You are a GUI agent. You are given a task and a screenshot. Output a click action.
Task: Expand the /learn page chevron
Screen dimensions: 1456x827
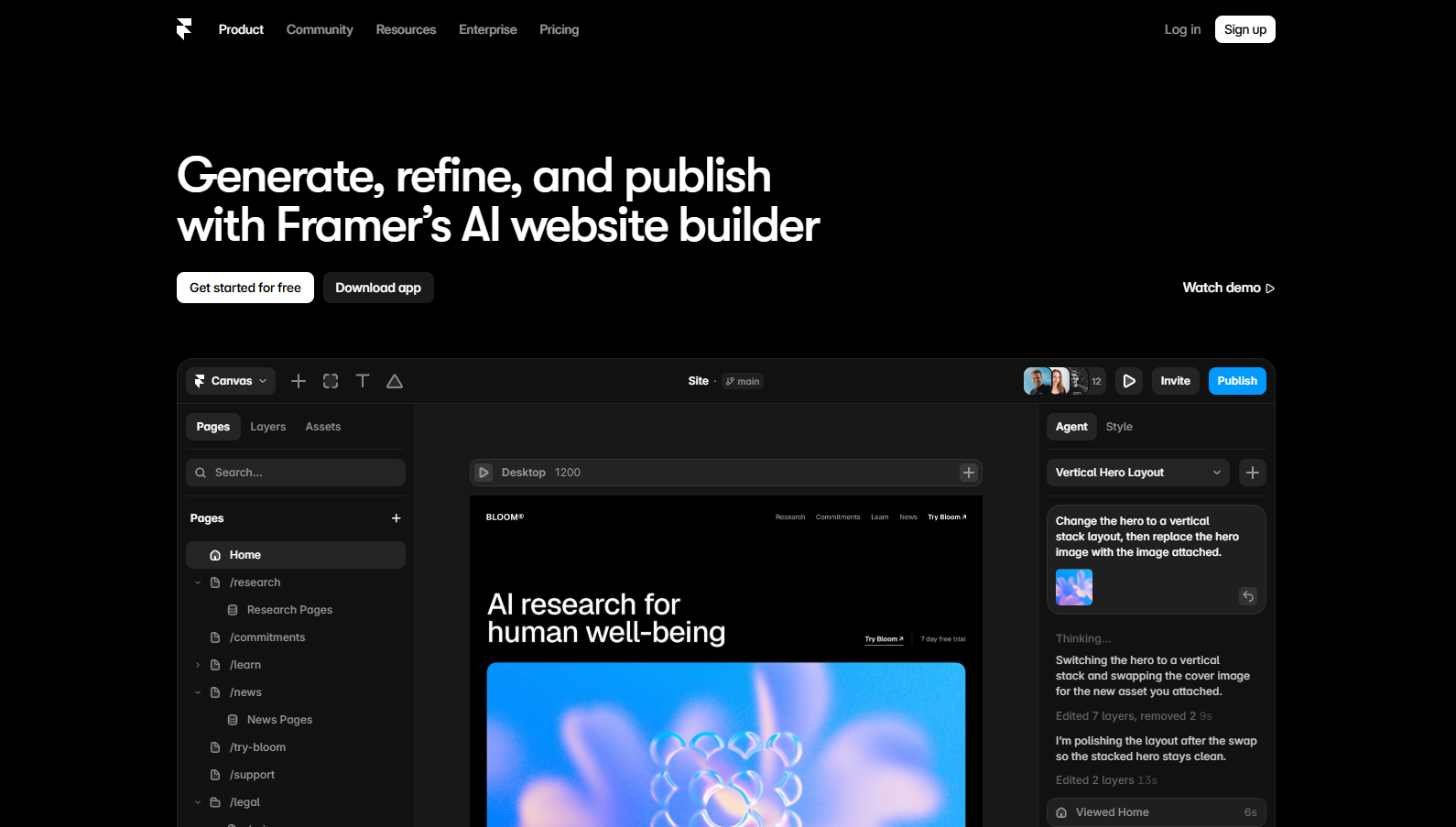[x=198, y=665]
